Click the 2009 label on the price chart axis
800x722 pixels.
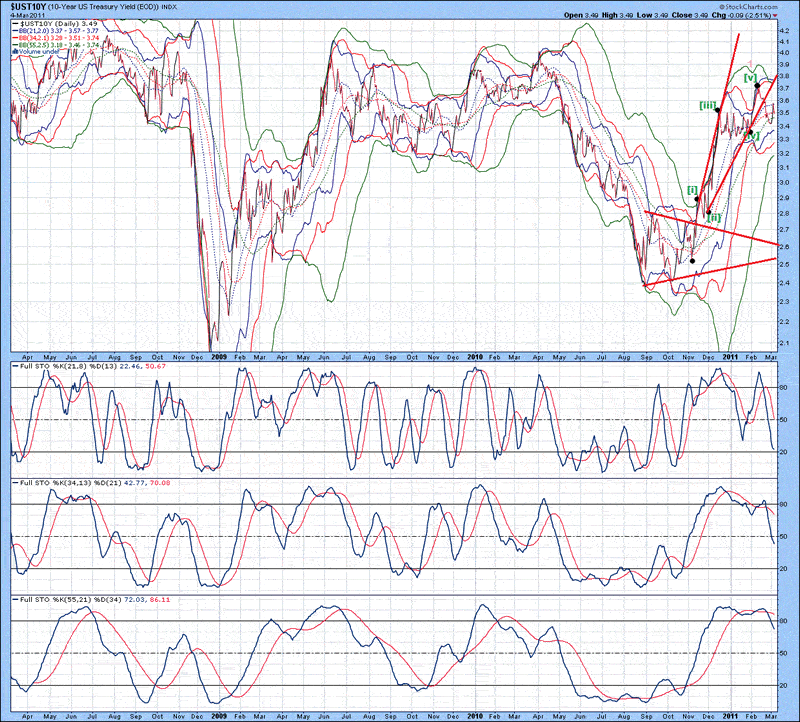pyautogui.click(x=217, y=355)
